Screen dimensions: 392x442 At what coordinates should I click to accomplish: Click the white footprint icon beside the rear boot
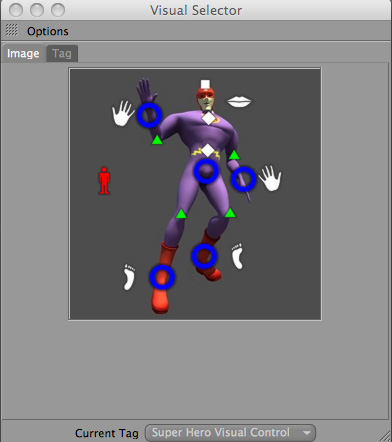[x=237, y=256]
